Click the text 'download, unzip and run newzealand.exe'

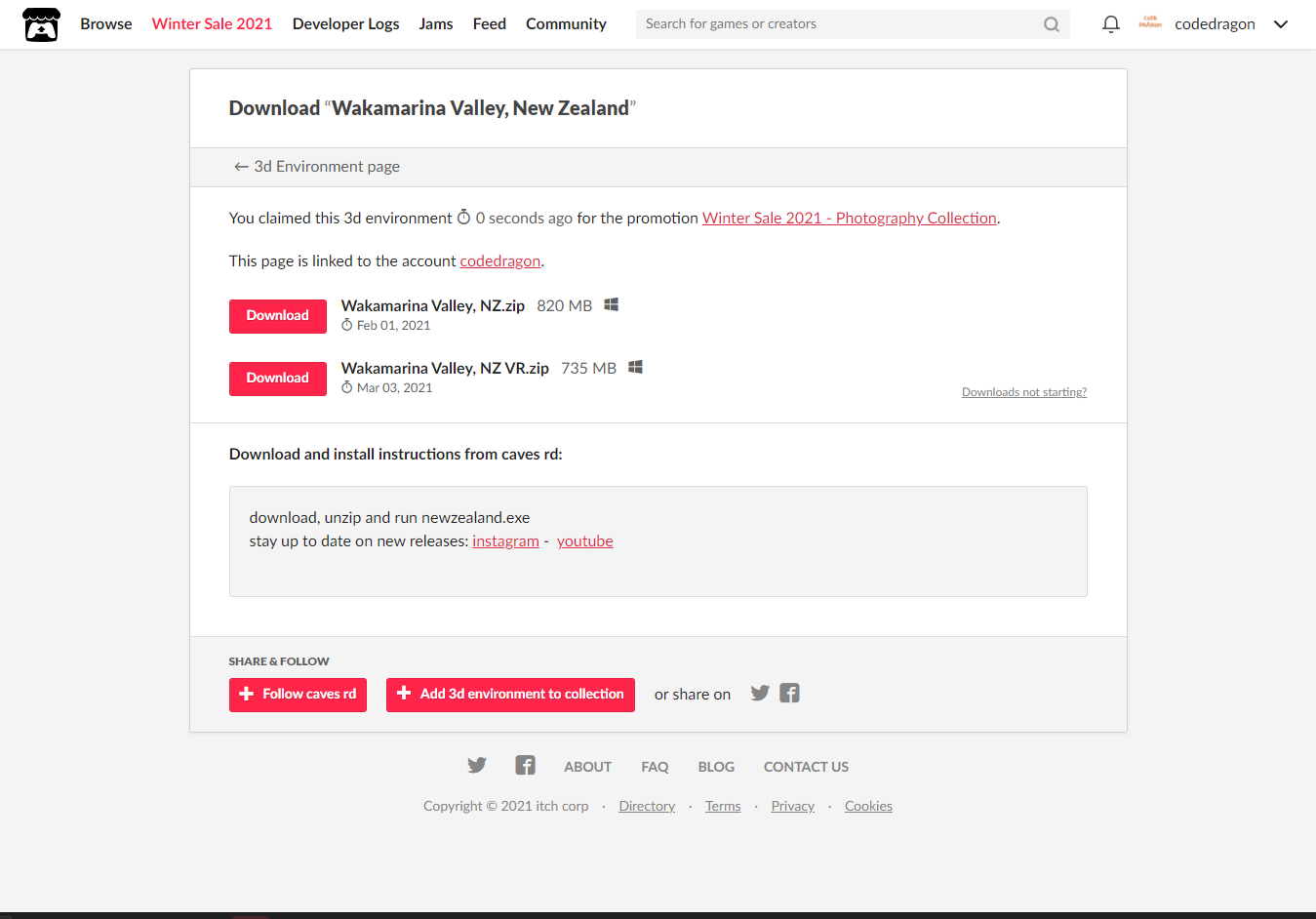point(389,518)
